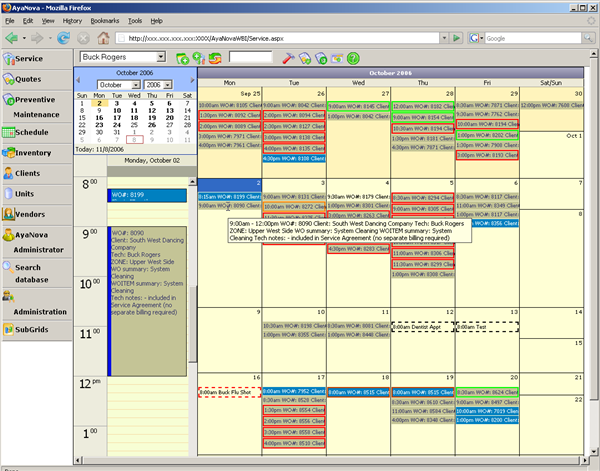
Task: Click the empty toolbar text field
Action: point(251,57)
